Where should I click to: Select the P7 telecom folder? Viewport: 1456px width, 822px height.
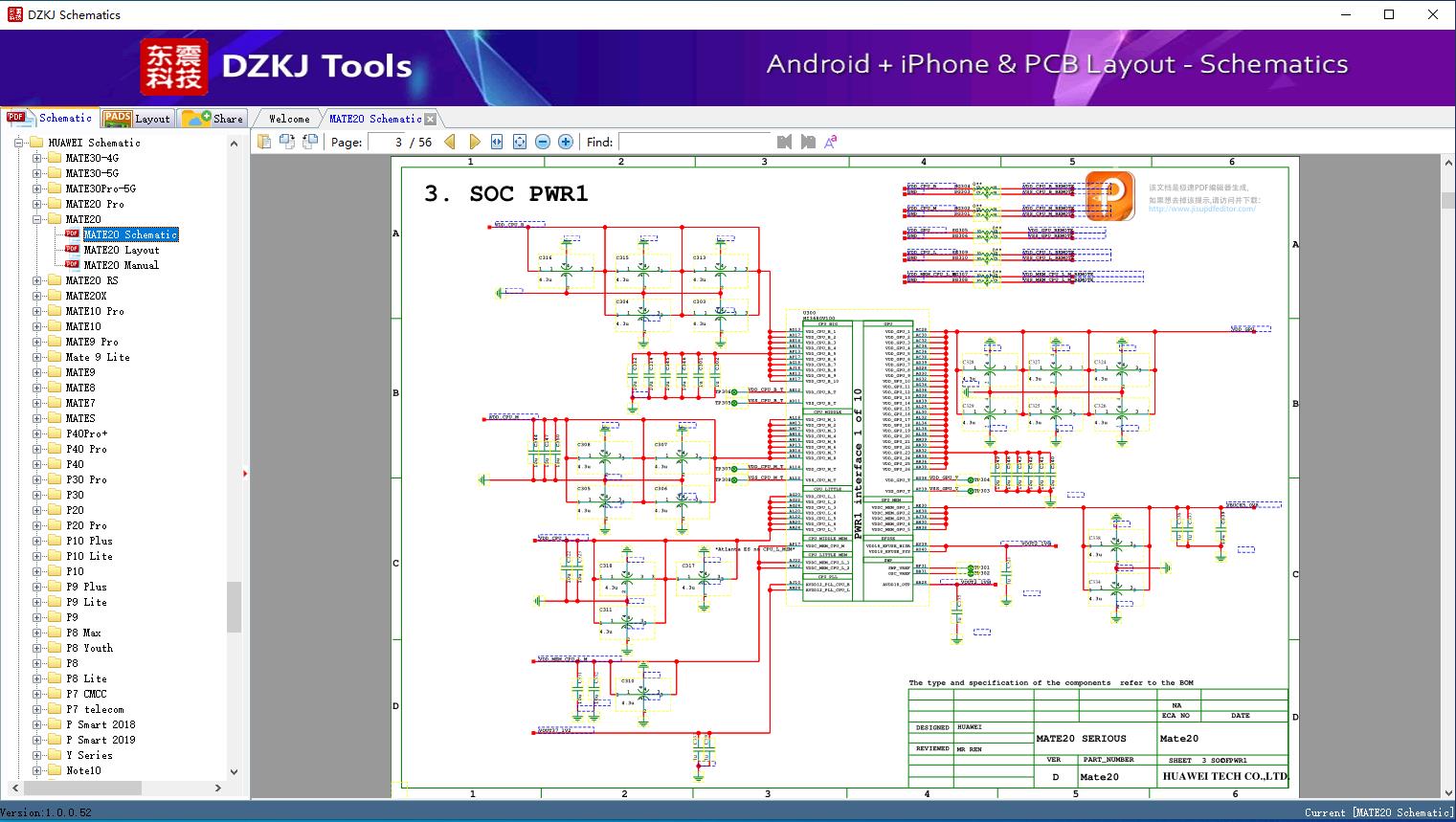coord(95,709)
